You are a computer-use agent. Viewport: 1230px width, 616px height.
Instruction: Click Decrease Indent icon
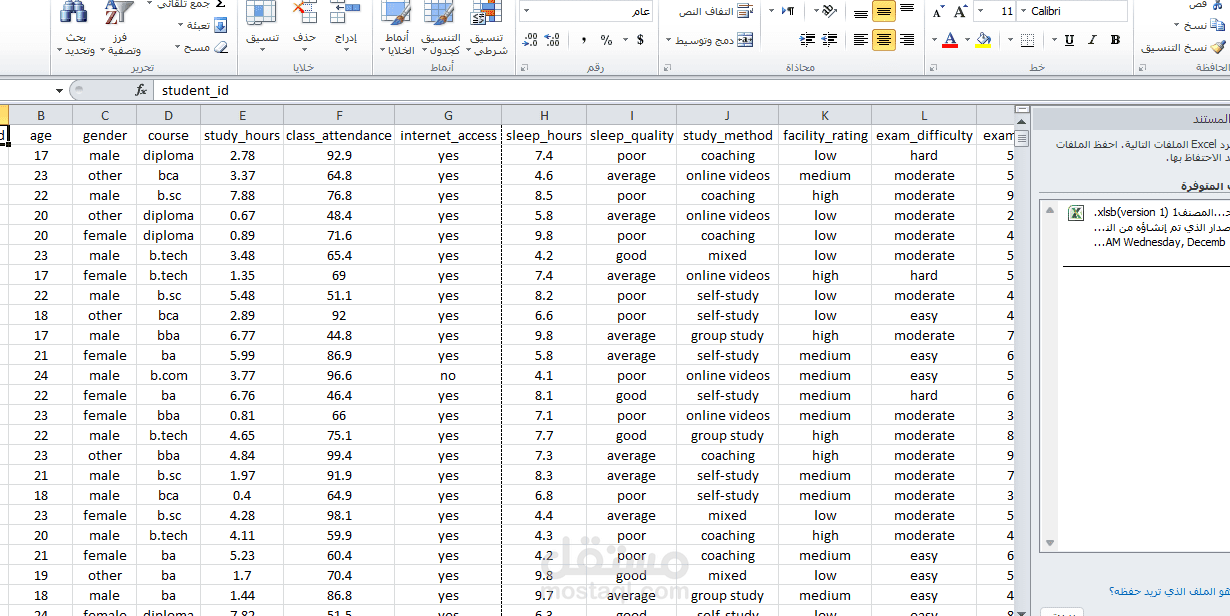point(830,40)
